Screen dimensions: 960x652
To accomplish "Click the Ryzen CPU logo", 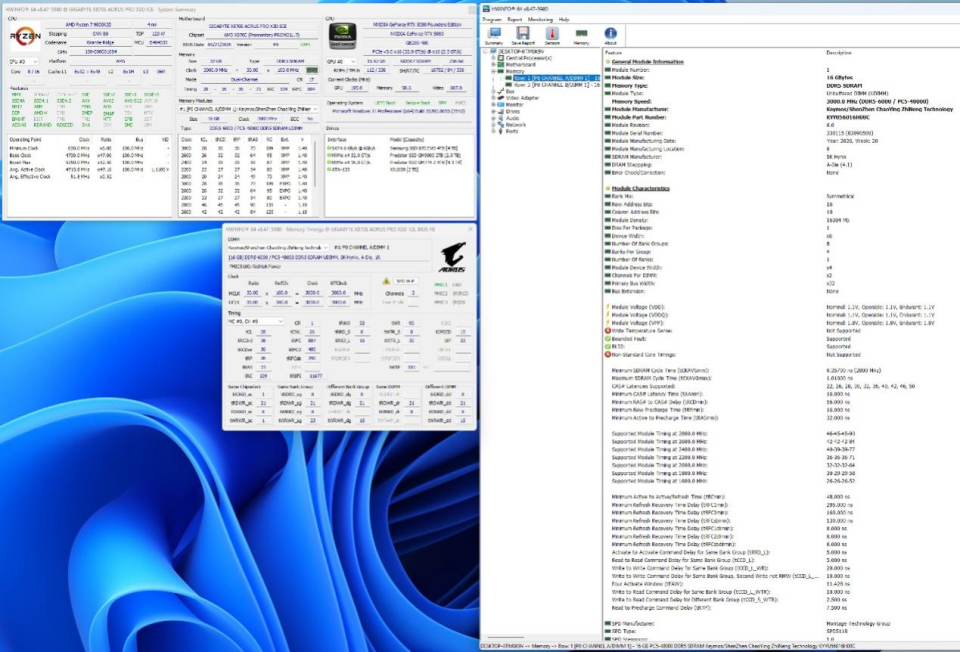I will point(24,37).
